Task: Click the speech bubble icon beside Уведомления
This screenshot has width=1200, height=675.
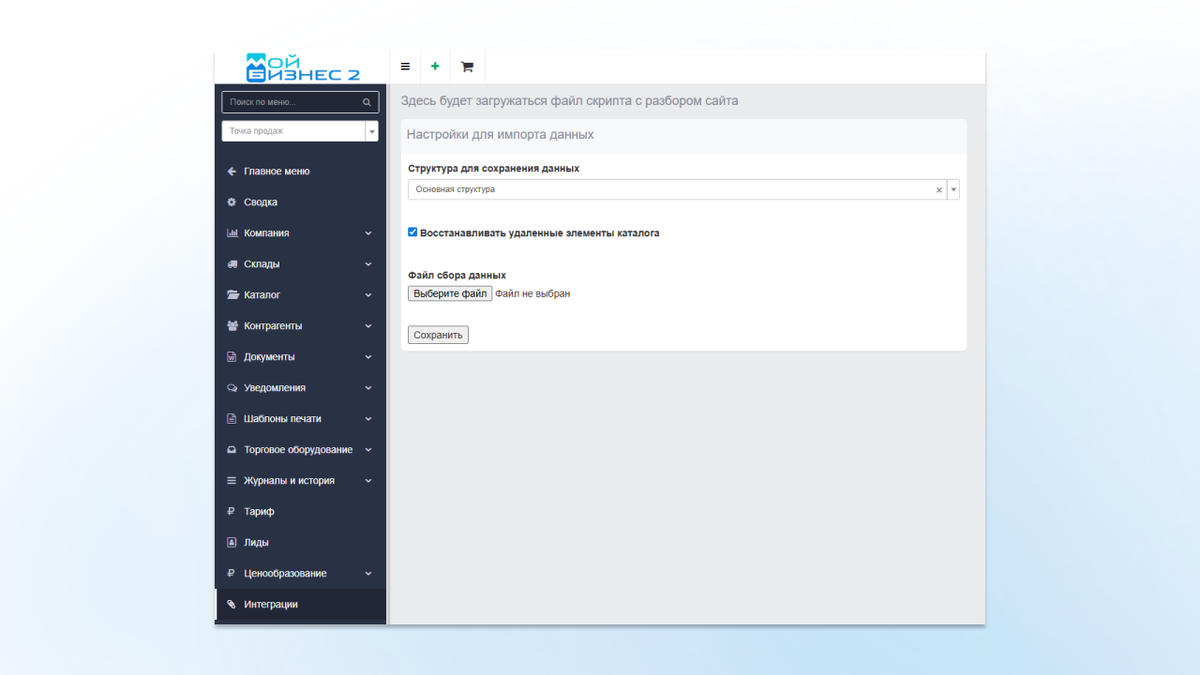Action: (232, 388)
